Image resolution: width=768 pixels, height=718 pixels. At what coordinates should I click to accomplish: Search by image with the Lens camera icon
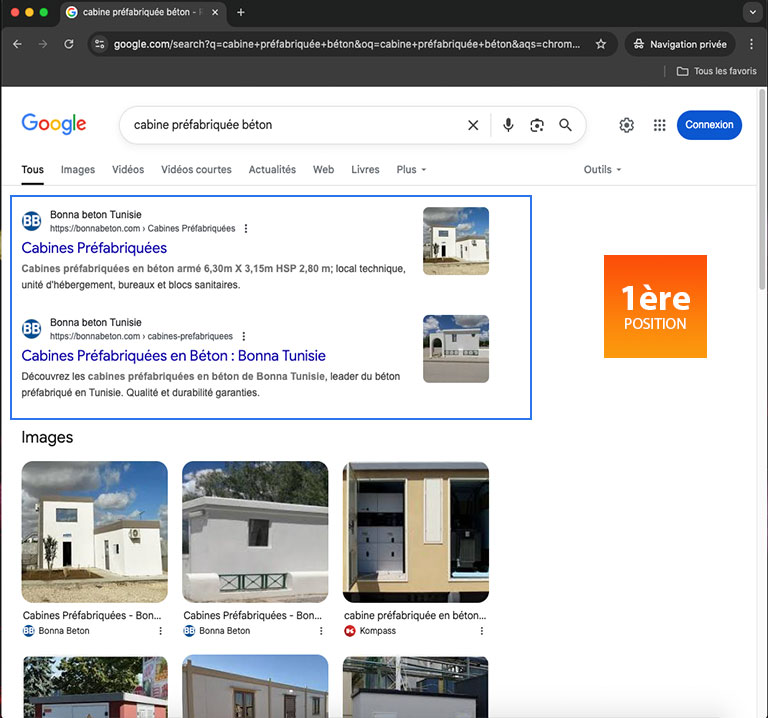tap(537, 125)
